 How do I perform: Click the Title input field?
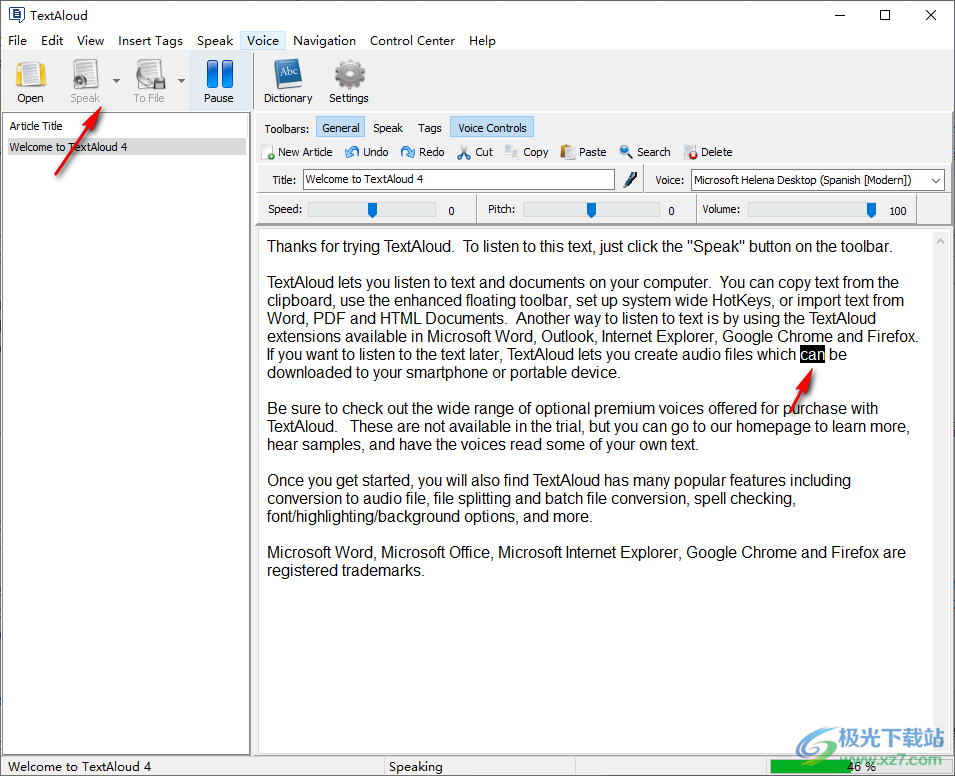pyautogui.click(x=459, y=180)
